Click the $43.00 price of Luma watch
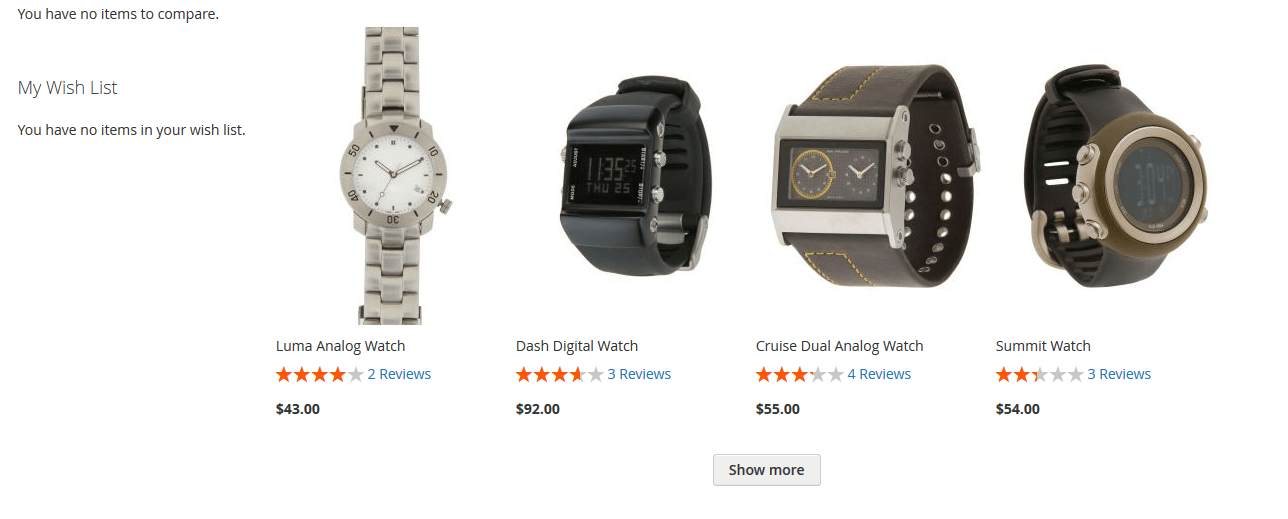Viewport: 1288px width, 519px height. [x=298, y=409]
